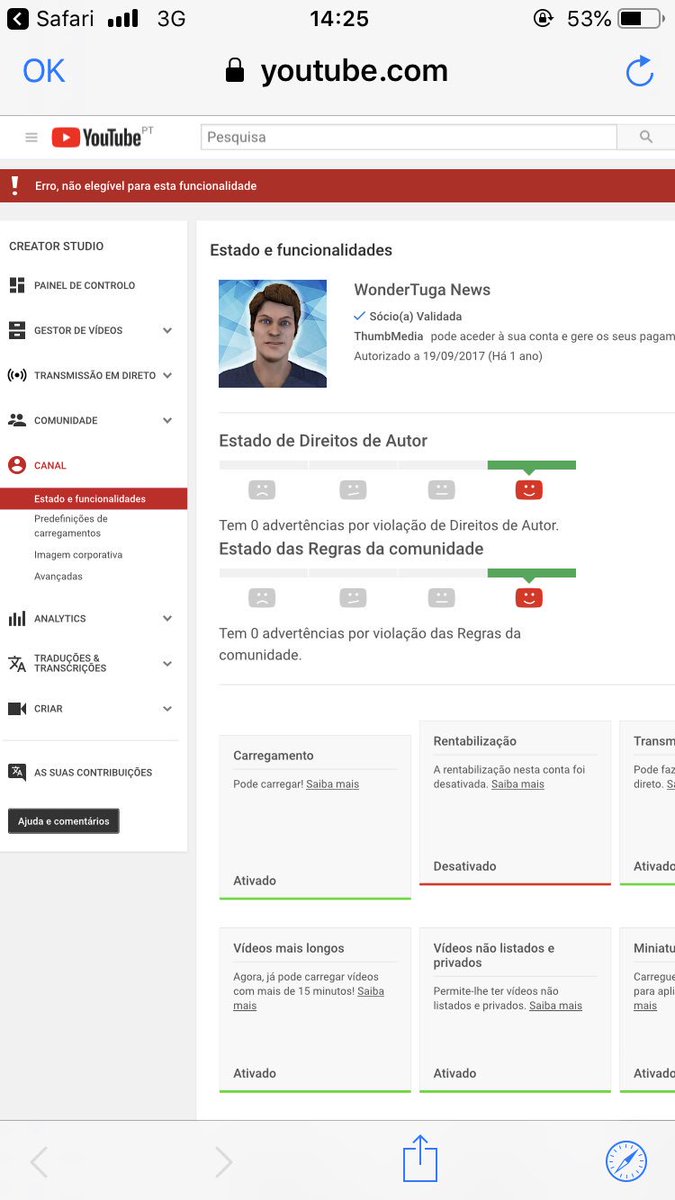Tap the Safari forward arrow
The width and height of the screenshot is (675, 1200).
tap(223, 1162)
